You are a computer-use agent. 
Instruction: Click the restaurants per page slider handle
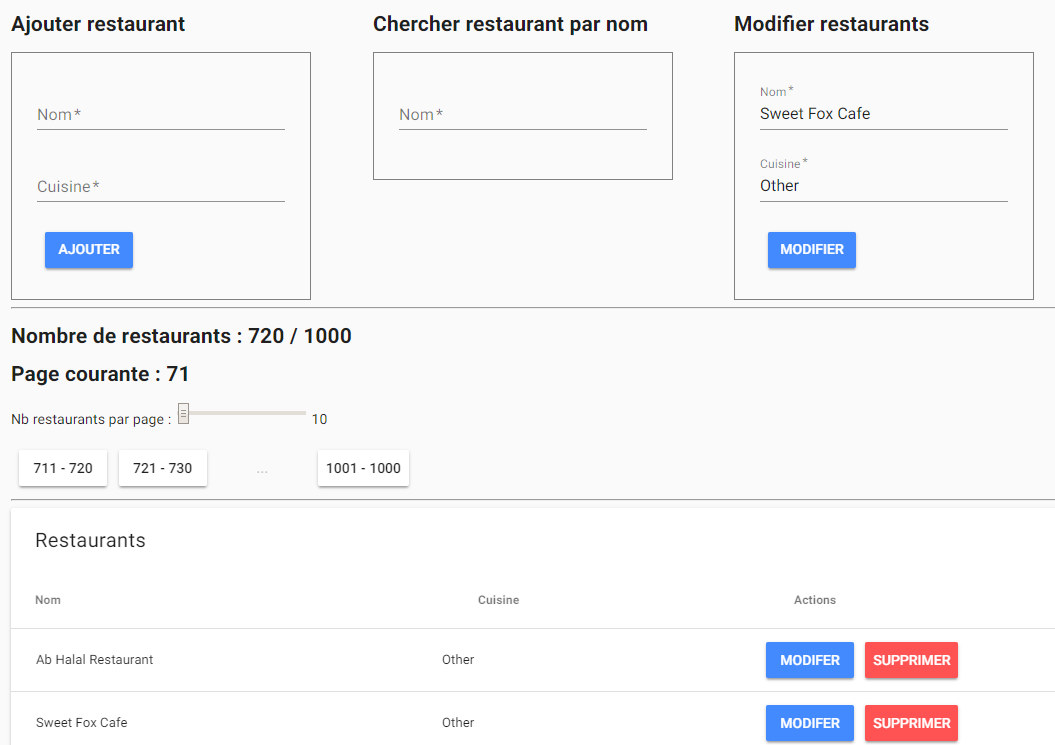(183, 413)
